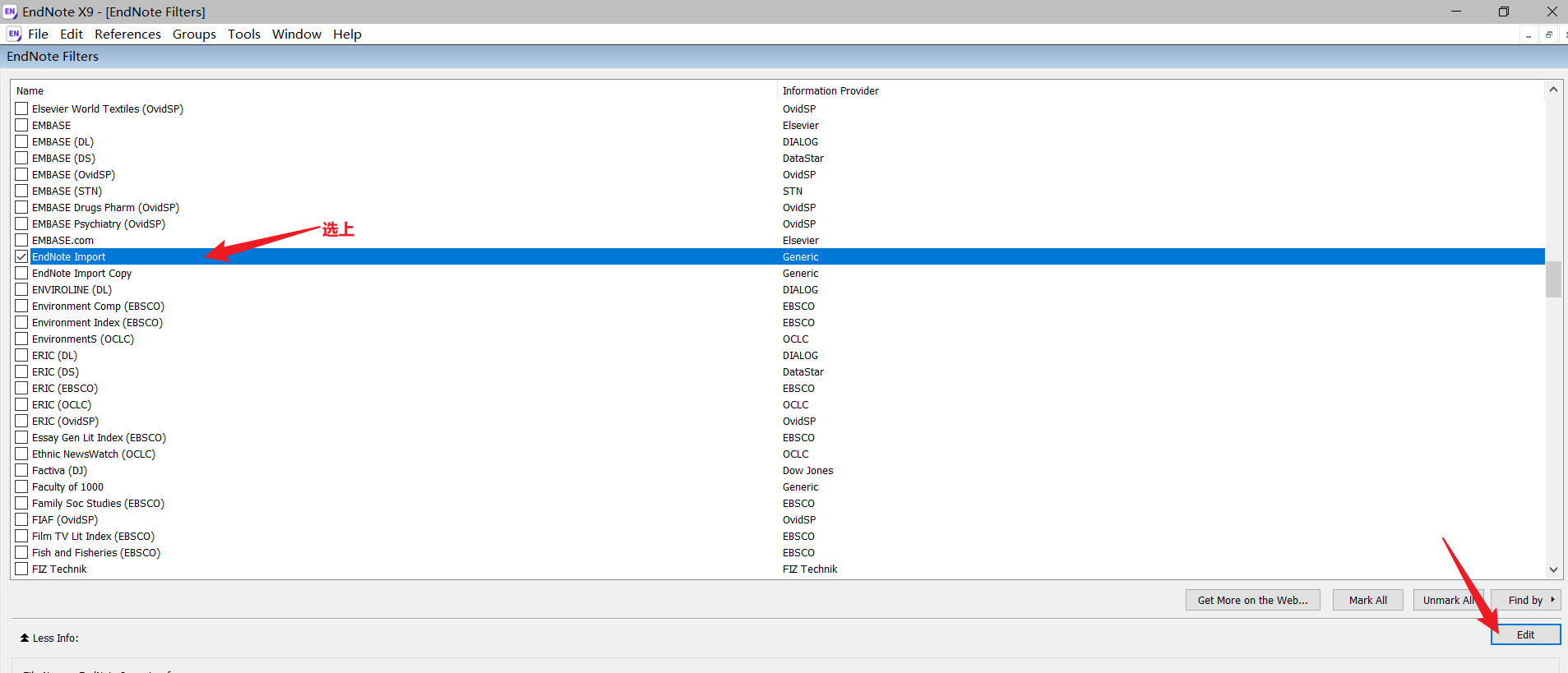Sort by the Name column header
Viewport: 1568px width, 673px height.
pos(394,90)
